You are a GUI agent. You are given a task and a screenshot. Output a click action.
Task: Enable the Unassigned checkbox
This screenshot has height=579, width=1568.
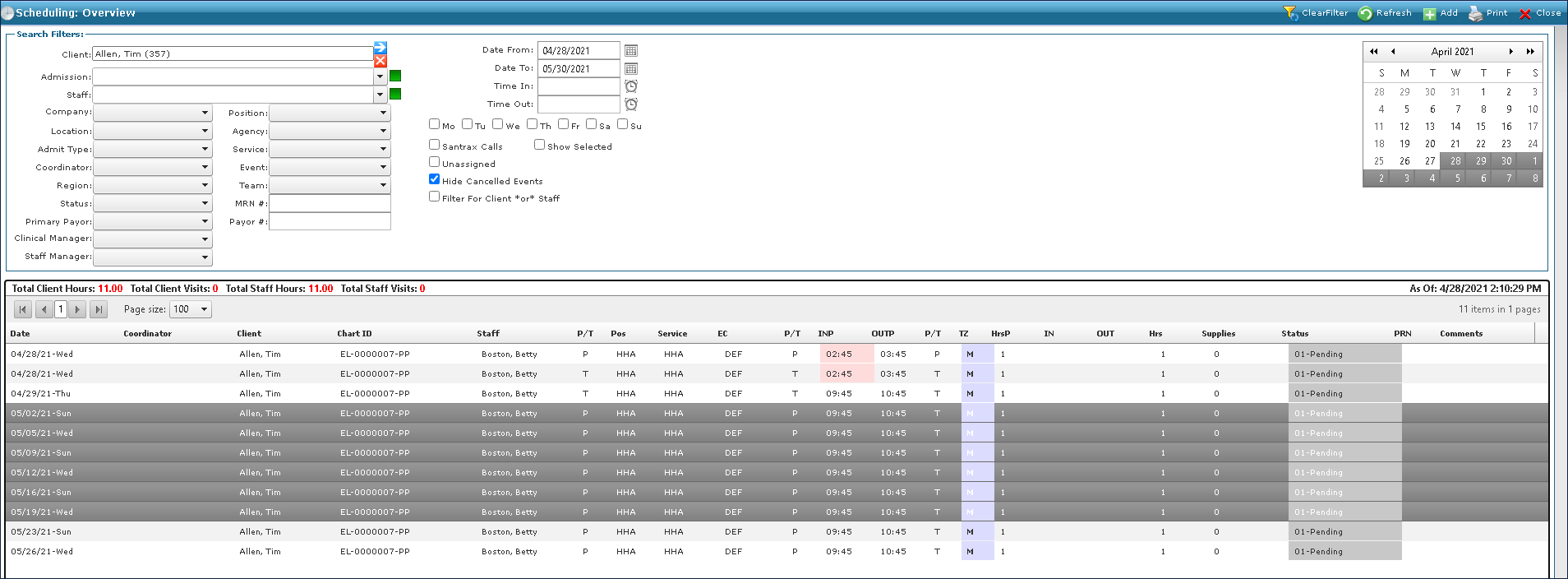click(x=435, y=162)
